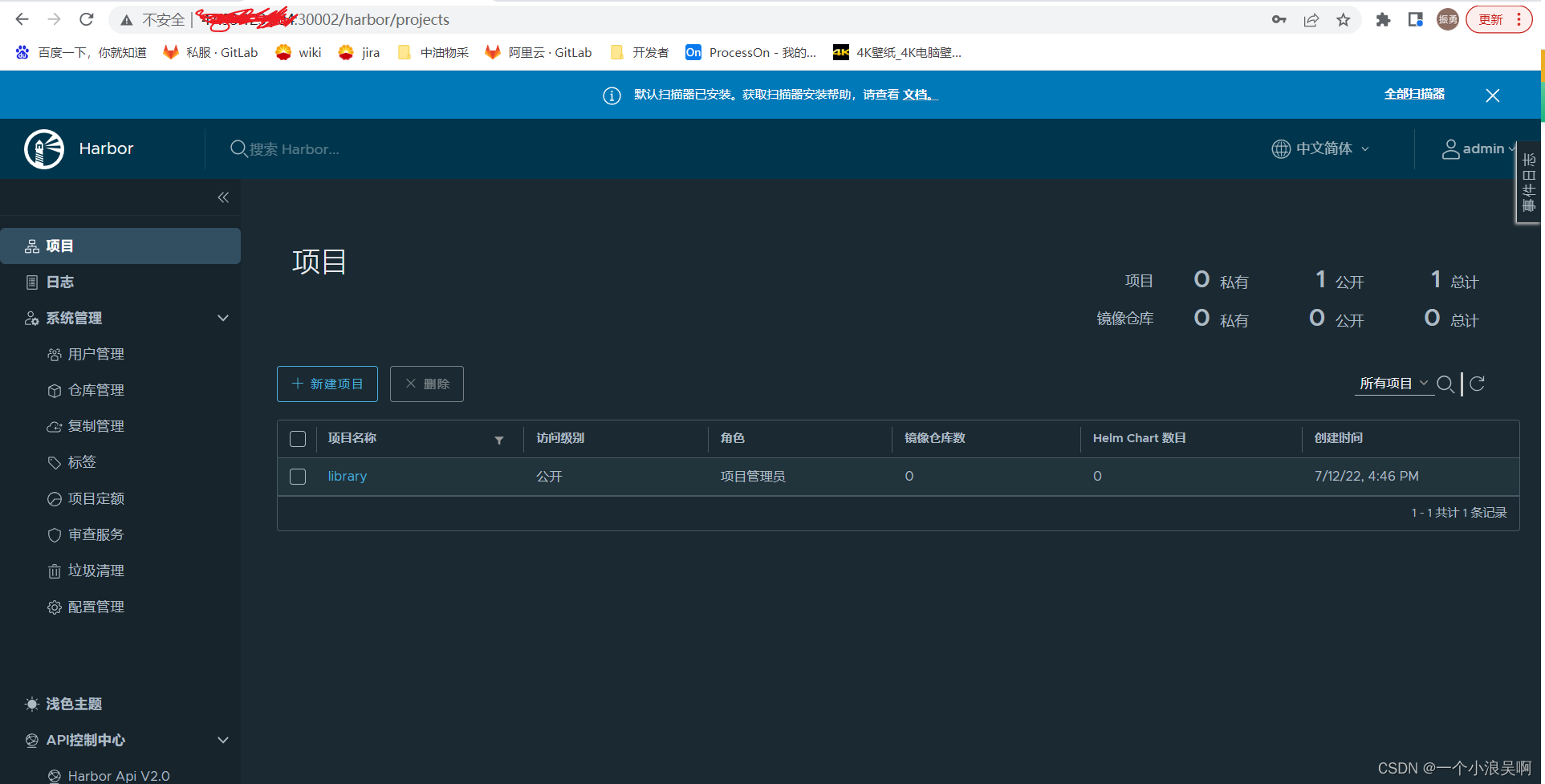Click the 新建项目 button
This screenshot has height=784, width=1545.
tap(327, 384)
